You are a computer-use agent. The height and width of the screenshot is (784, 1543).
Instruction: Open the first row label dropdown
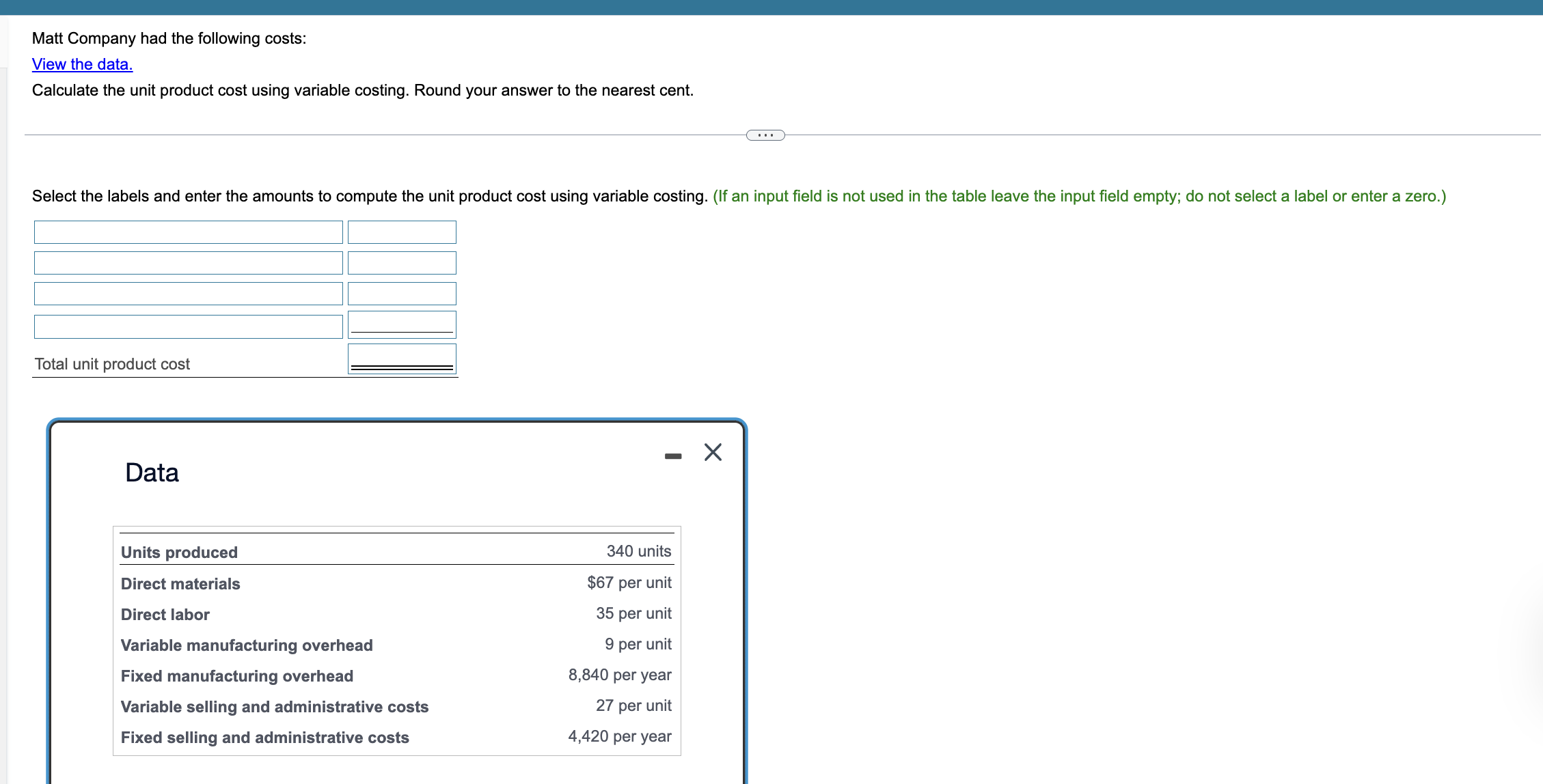(x=188, y=232)
